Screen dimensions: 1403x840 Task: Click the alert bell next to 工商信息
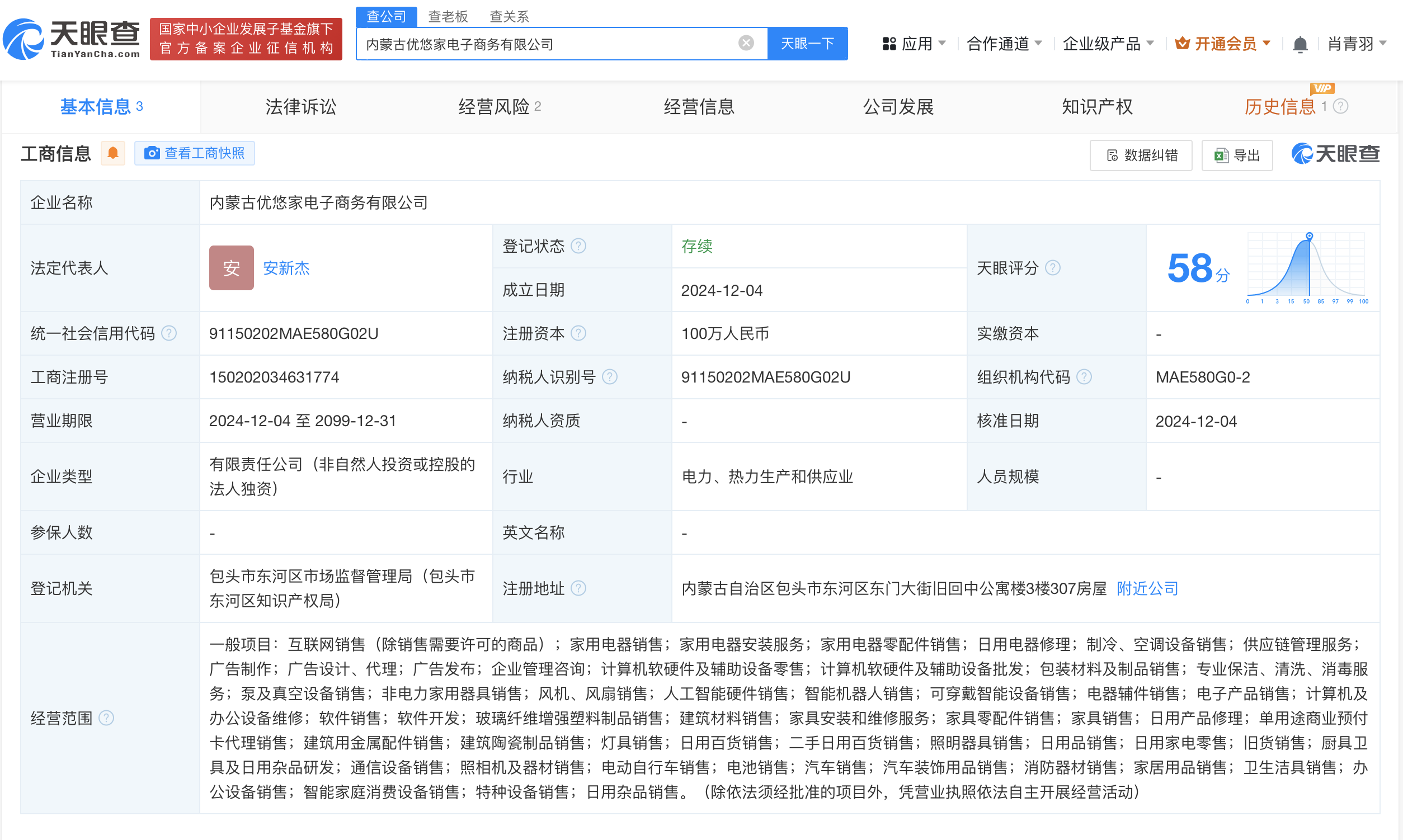point(112,153)
